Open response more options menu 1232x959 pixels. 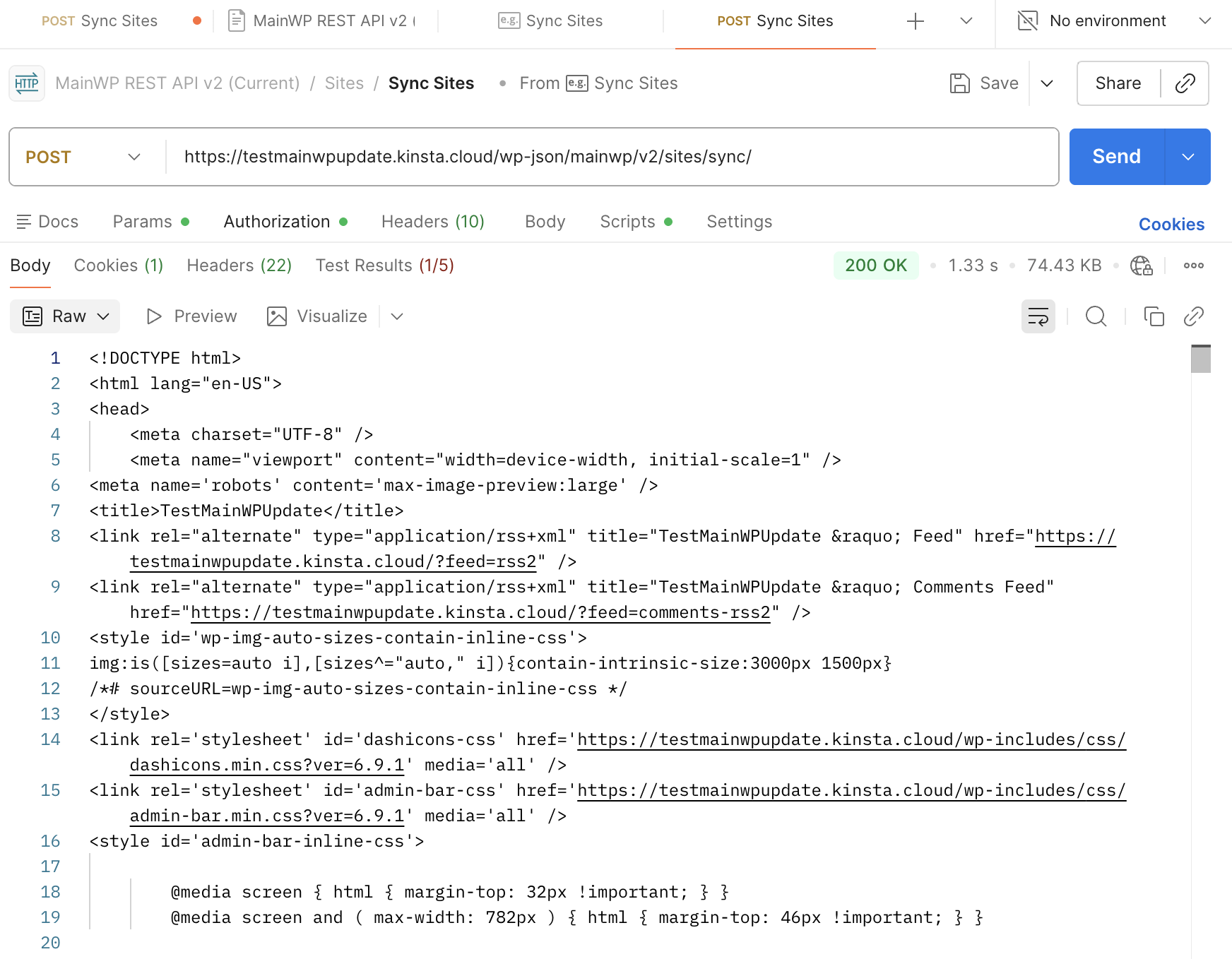(x=1193, y=266)
